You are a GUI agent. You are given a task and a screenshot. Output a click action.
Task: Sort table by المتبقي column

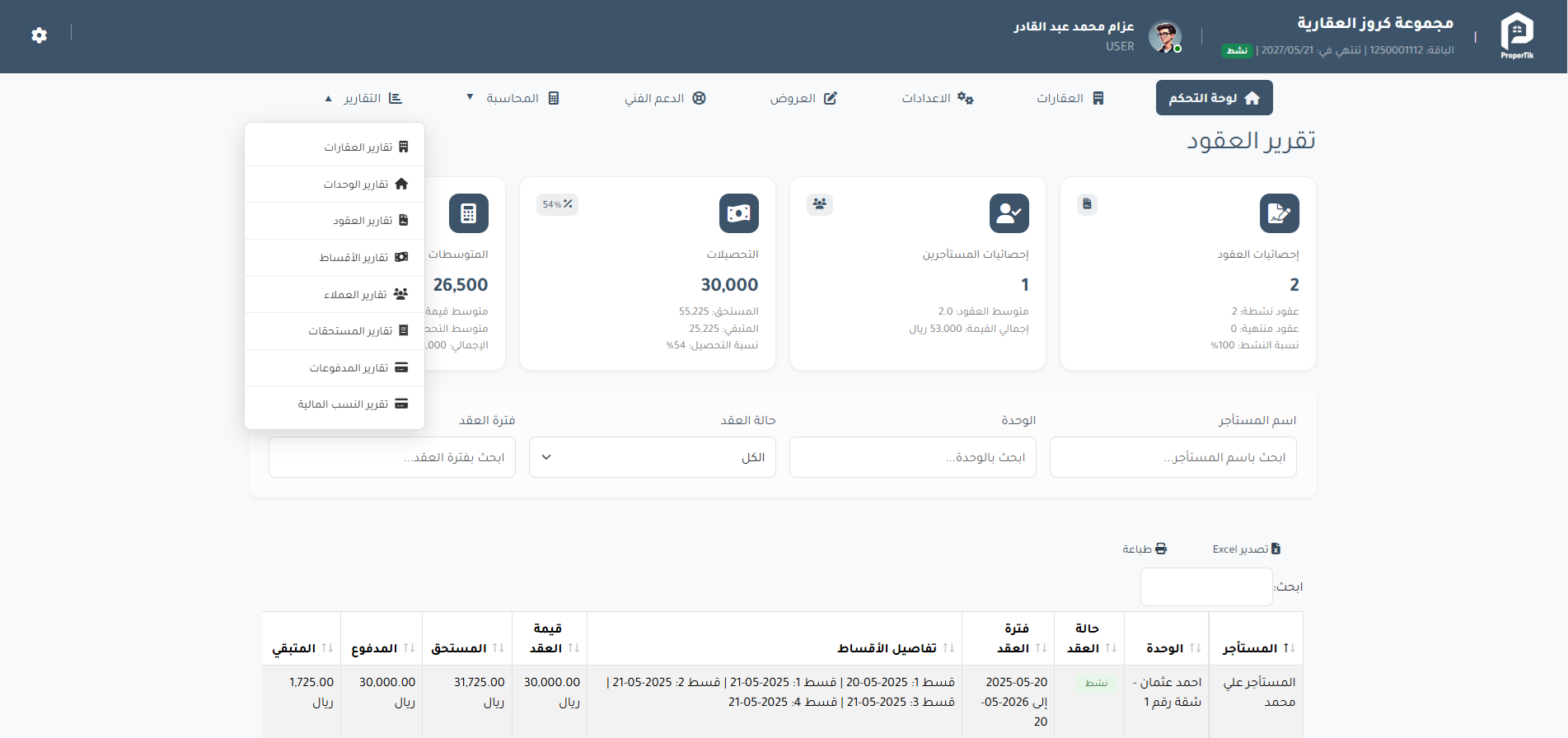click(x=302, y=638)
